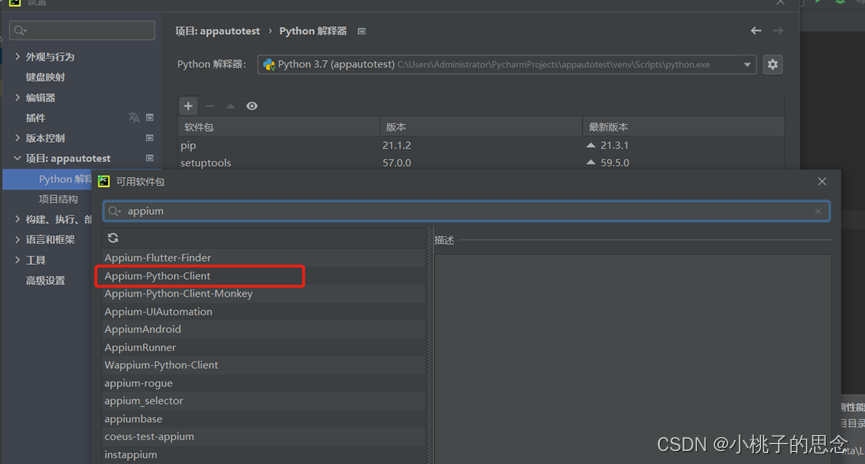
Task: Select the pip package row
Action: pyautogui.click(x=481, y=145)
